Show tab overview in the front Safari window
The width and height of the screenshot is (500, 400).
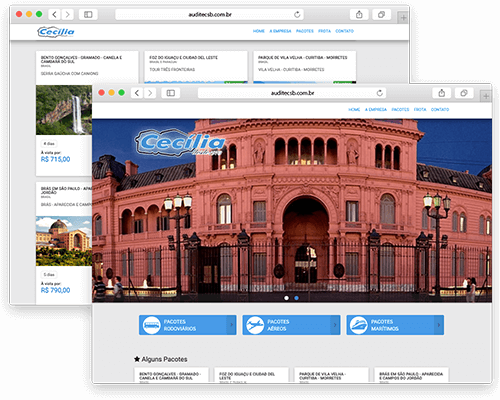pos(464,93)
